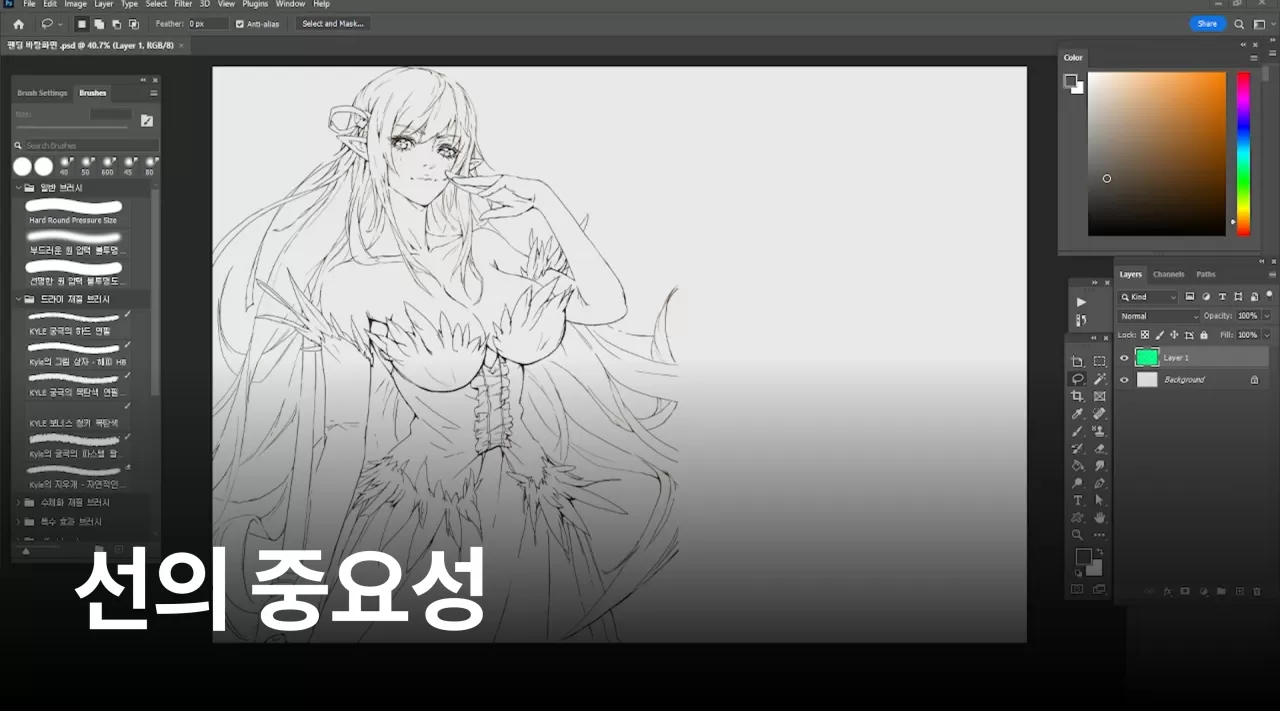
Task: Collapse the 일반 브러시 brush group
Action: pyautogui.click(x=18, y=187)
